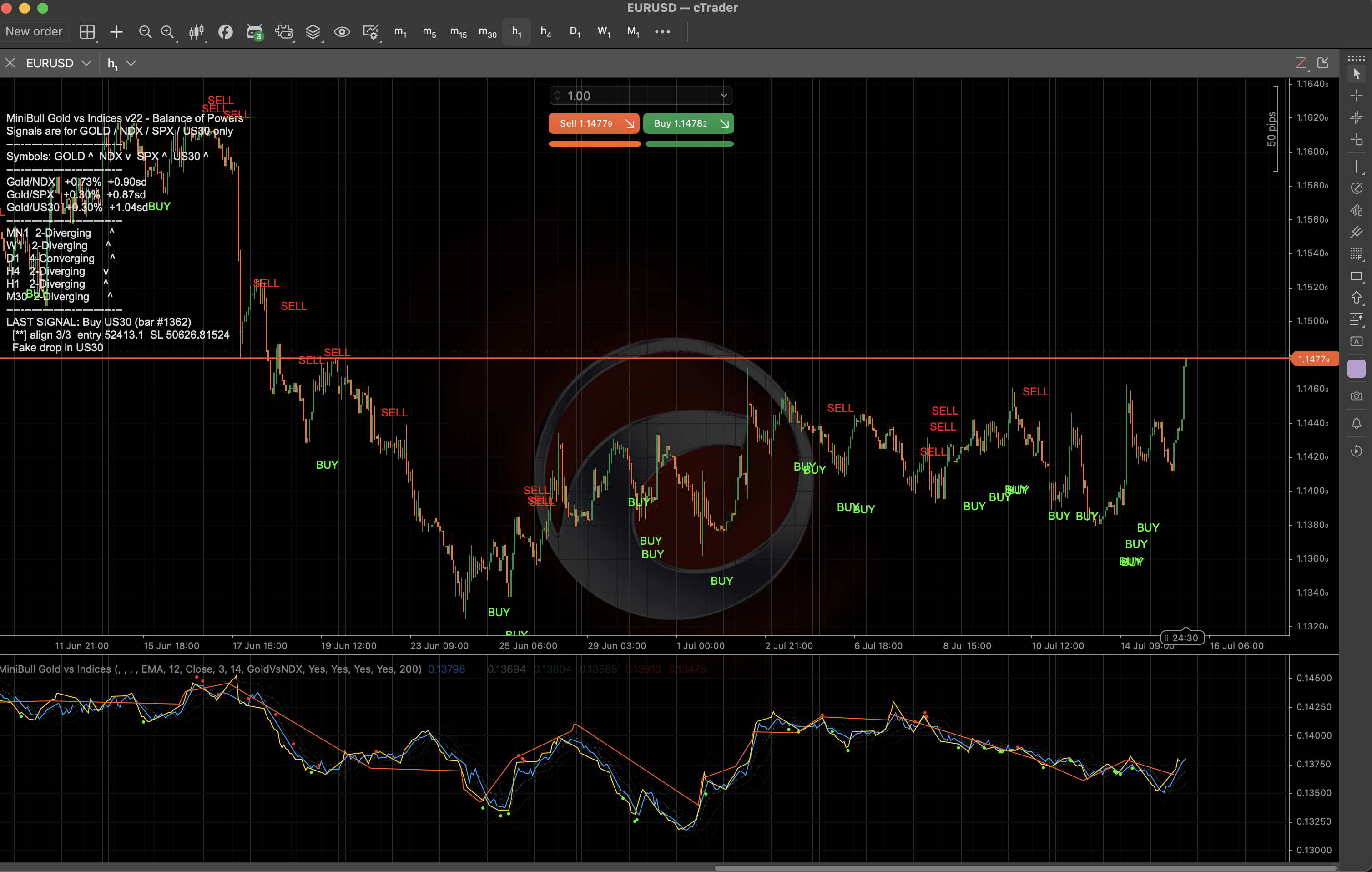Select the crosshair tool in sidebar
Viewport: 1372px width, 872px height.
click(x=1357, y=95)
